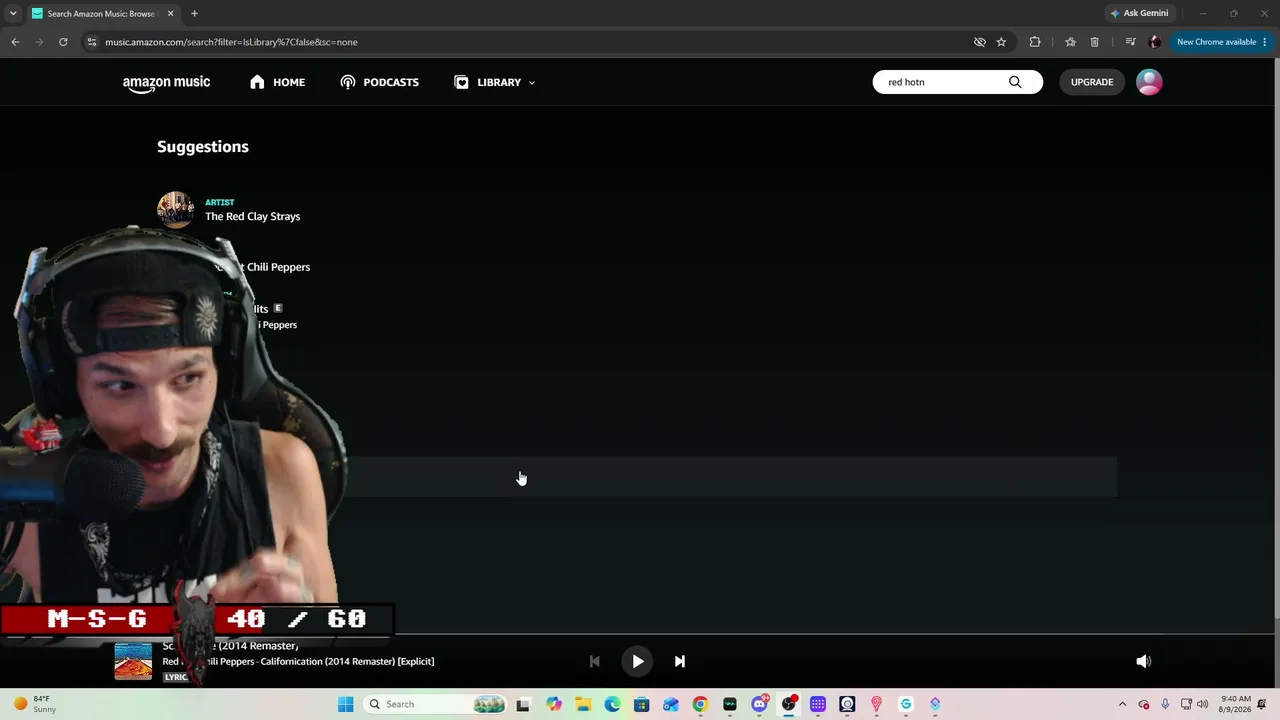Screen dimensions: 1280x720
Task: Open the Podcasts section
Action: pos(379,82)
